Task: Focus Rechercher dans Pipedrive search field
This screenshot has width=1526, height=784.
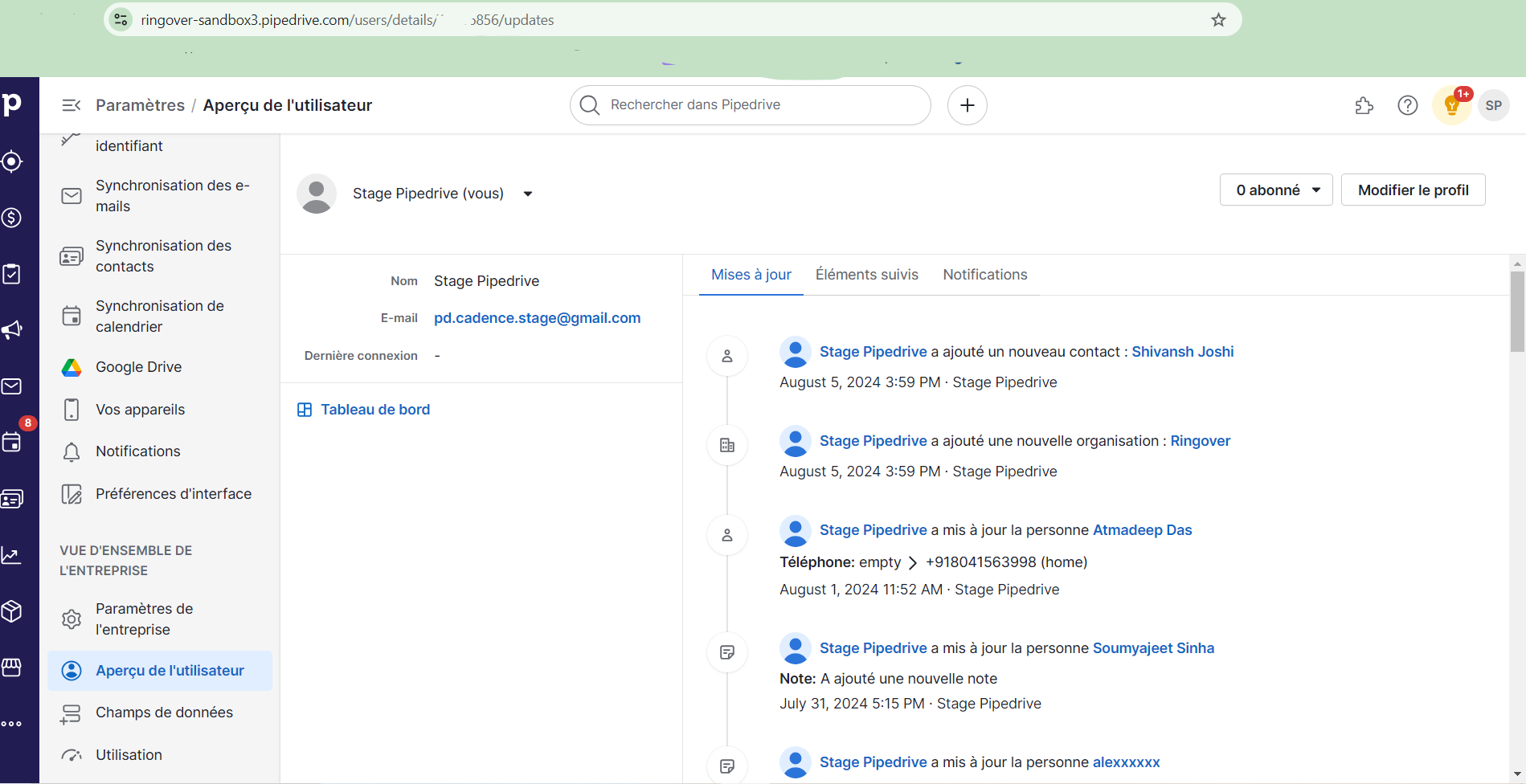Action: tap(751, 105)
